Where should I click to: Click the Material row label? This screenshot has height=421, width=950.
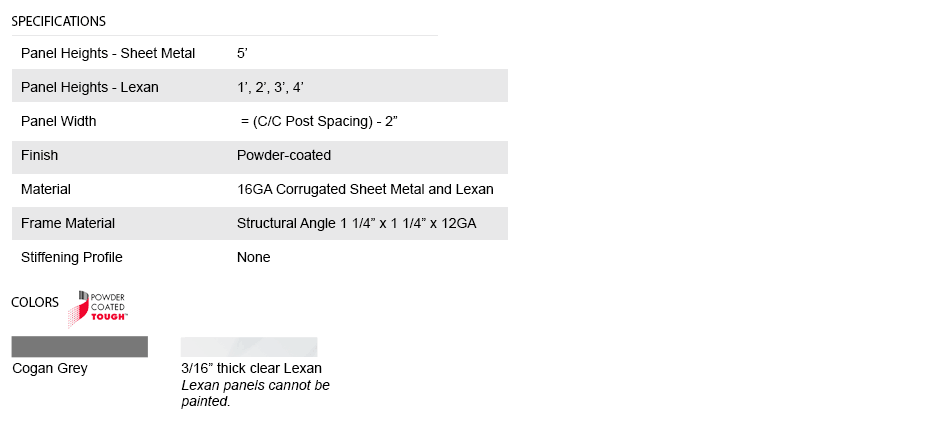(46, 189)
